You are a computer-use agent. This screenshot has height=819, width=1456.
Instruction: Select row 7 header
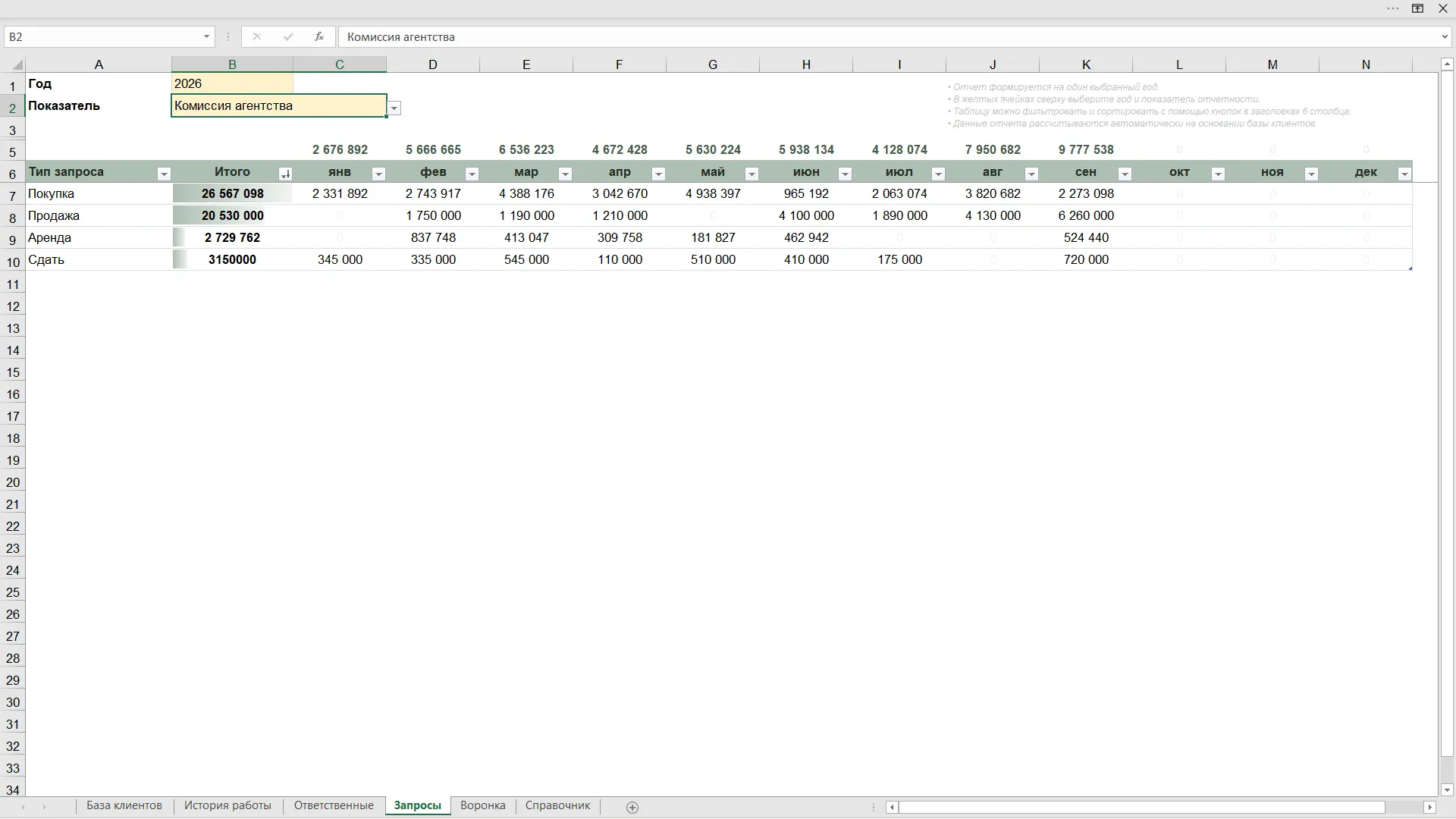tap(13, 196)
